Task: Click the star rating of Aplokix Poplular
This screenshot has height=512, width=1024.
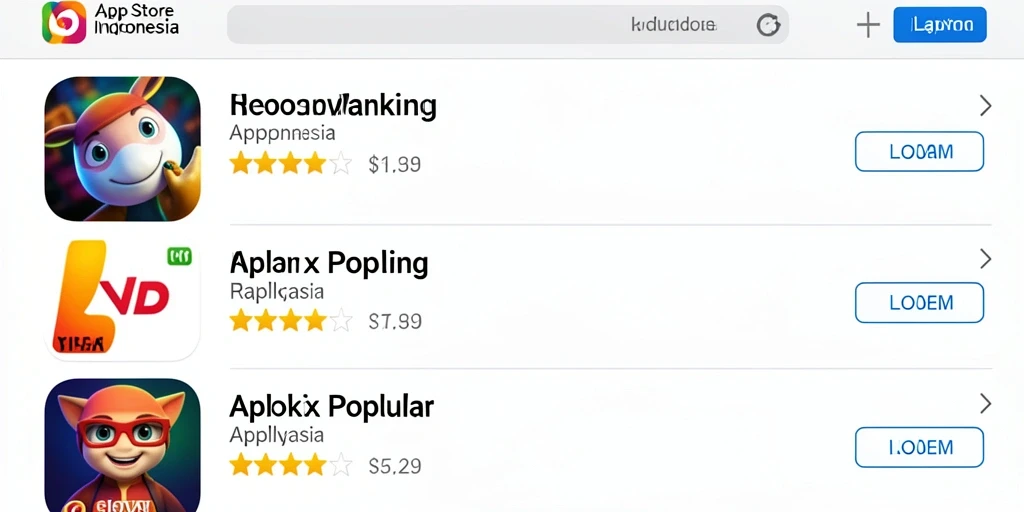Action: pos(291,465)
